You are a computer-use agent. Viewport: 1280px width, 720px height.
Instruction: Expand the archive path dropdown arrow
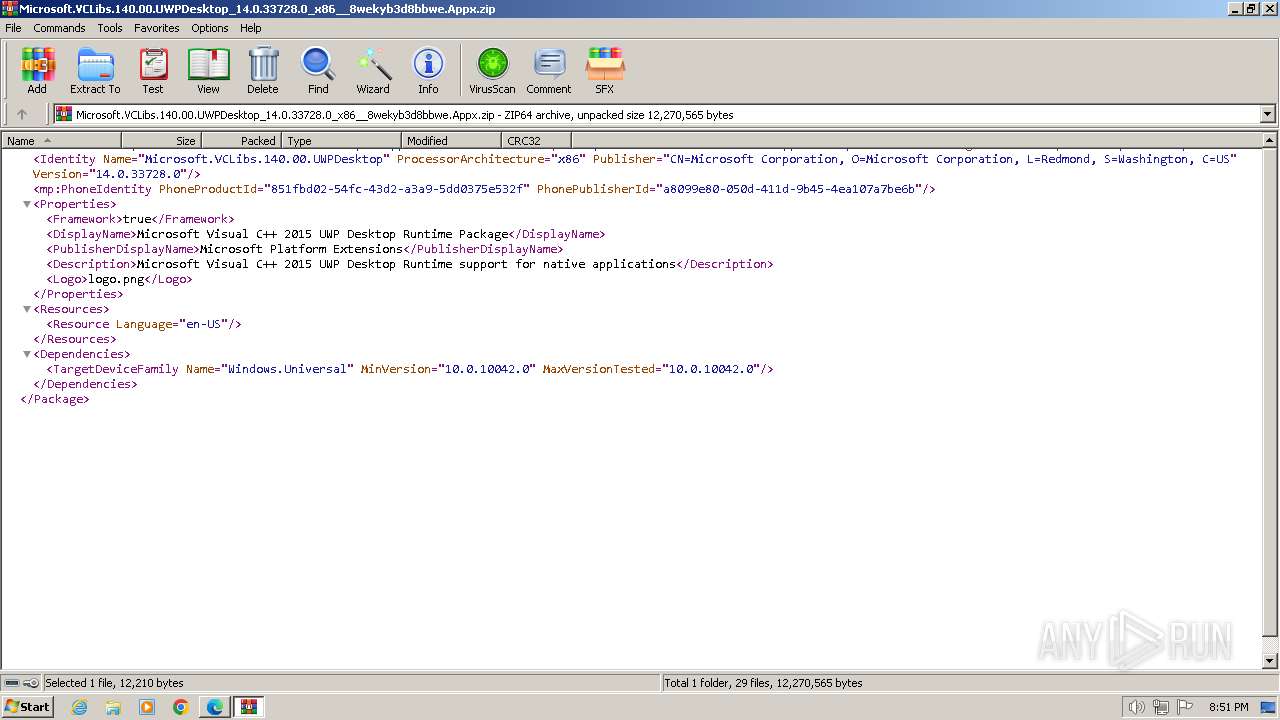click(1267, 114)
